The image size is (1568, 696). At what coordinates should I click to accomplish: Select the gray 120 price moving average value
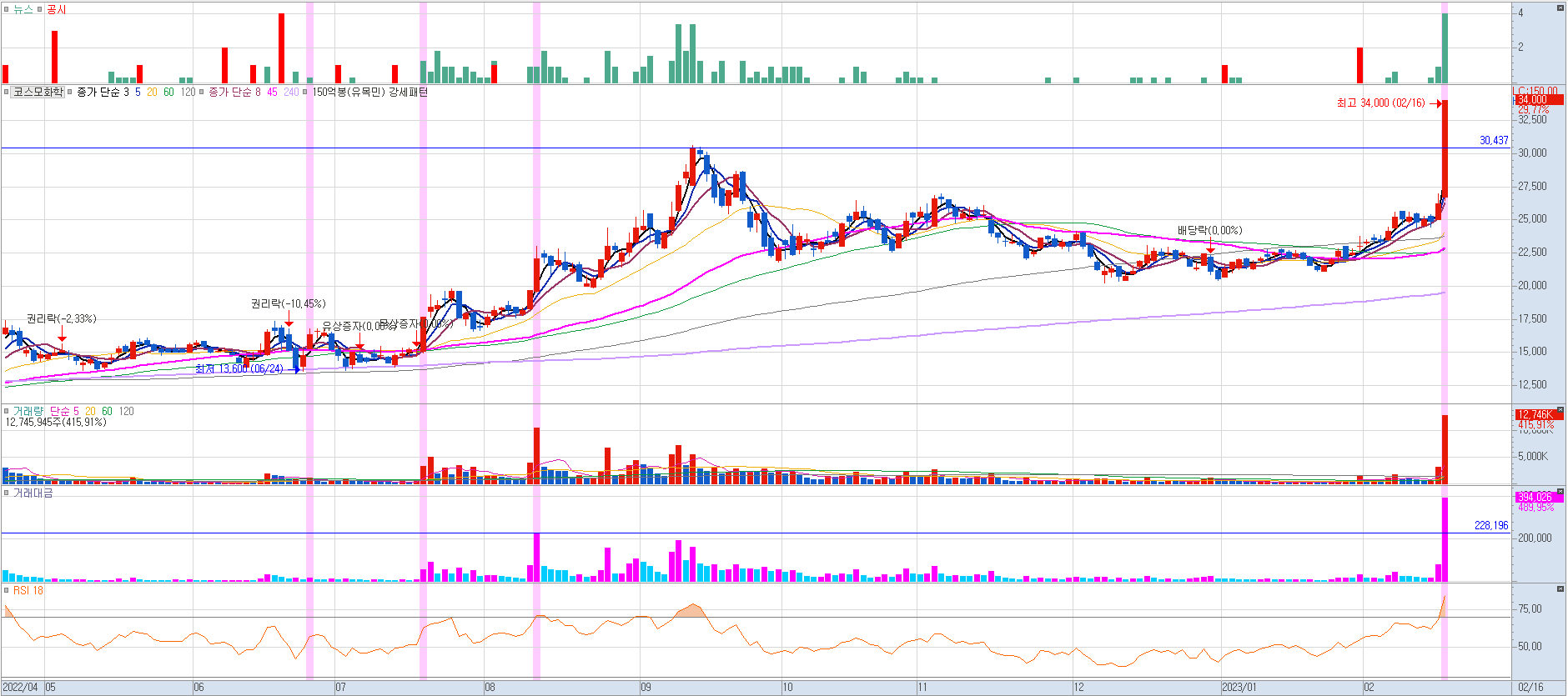tap(188, 92)
